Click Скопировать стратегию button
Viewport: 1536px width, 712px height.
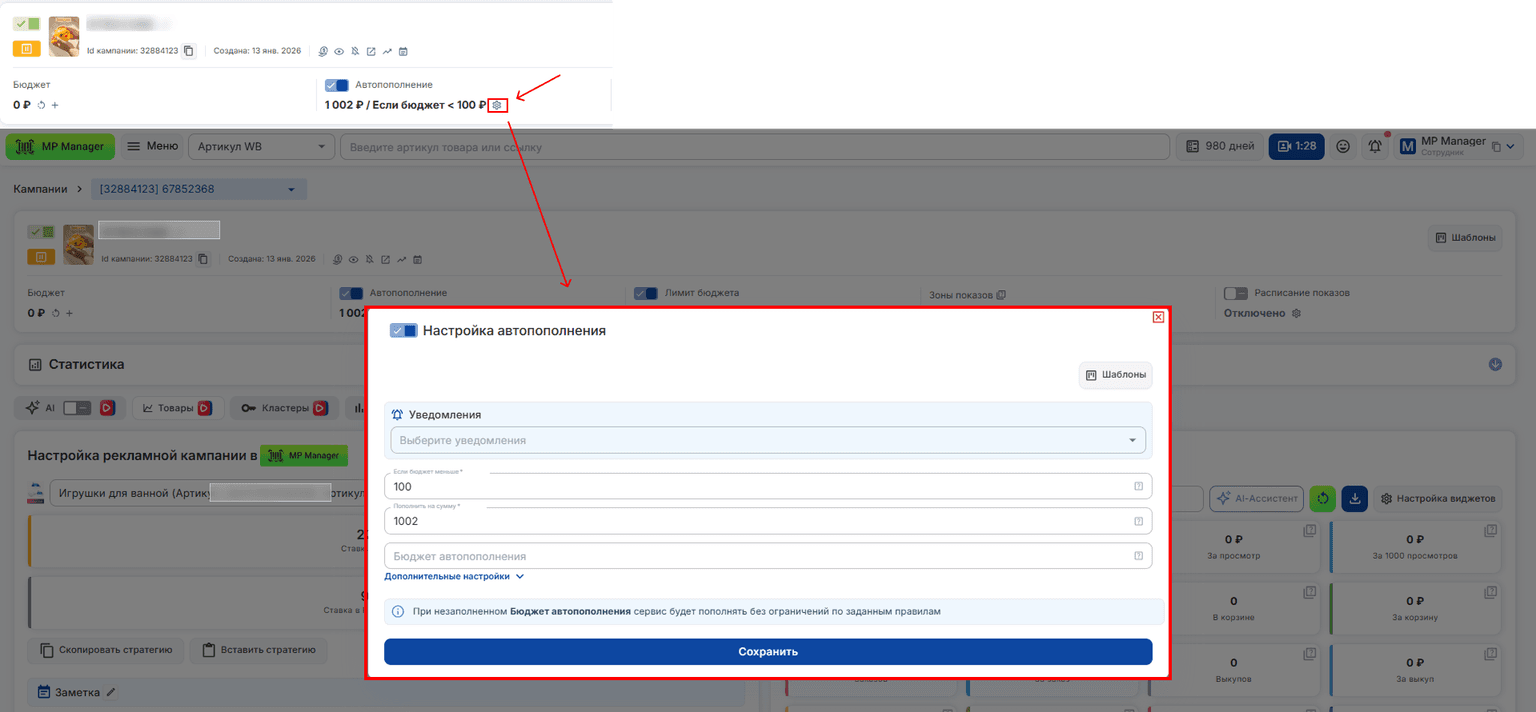click(106, 650)
